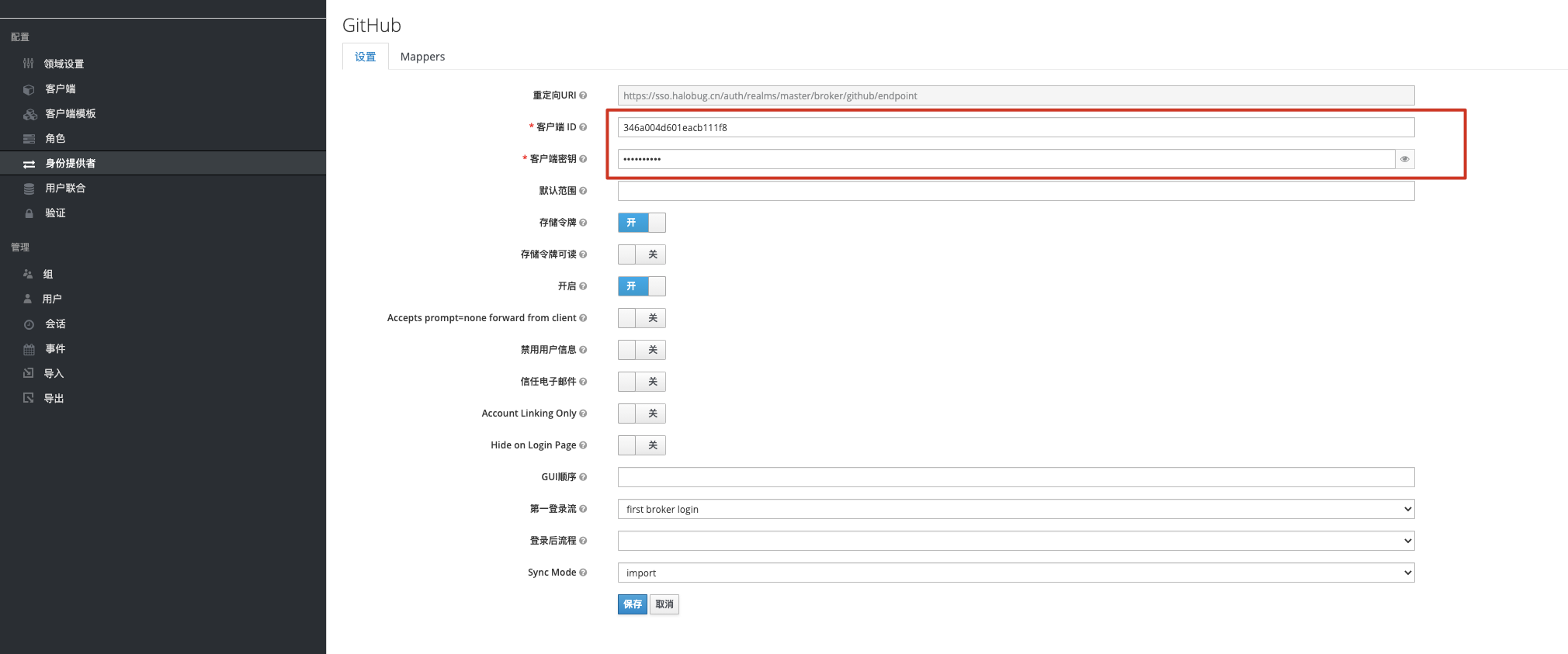Toggle the Account Linking Only switch
This screenshot has width=1568, height=654.
point(642,414)
